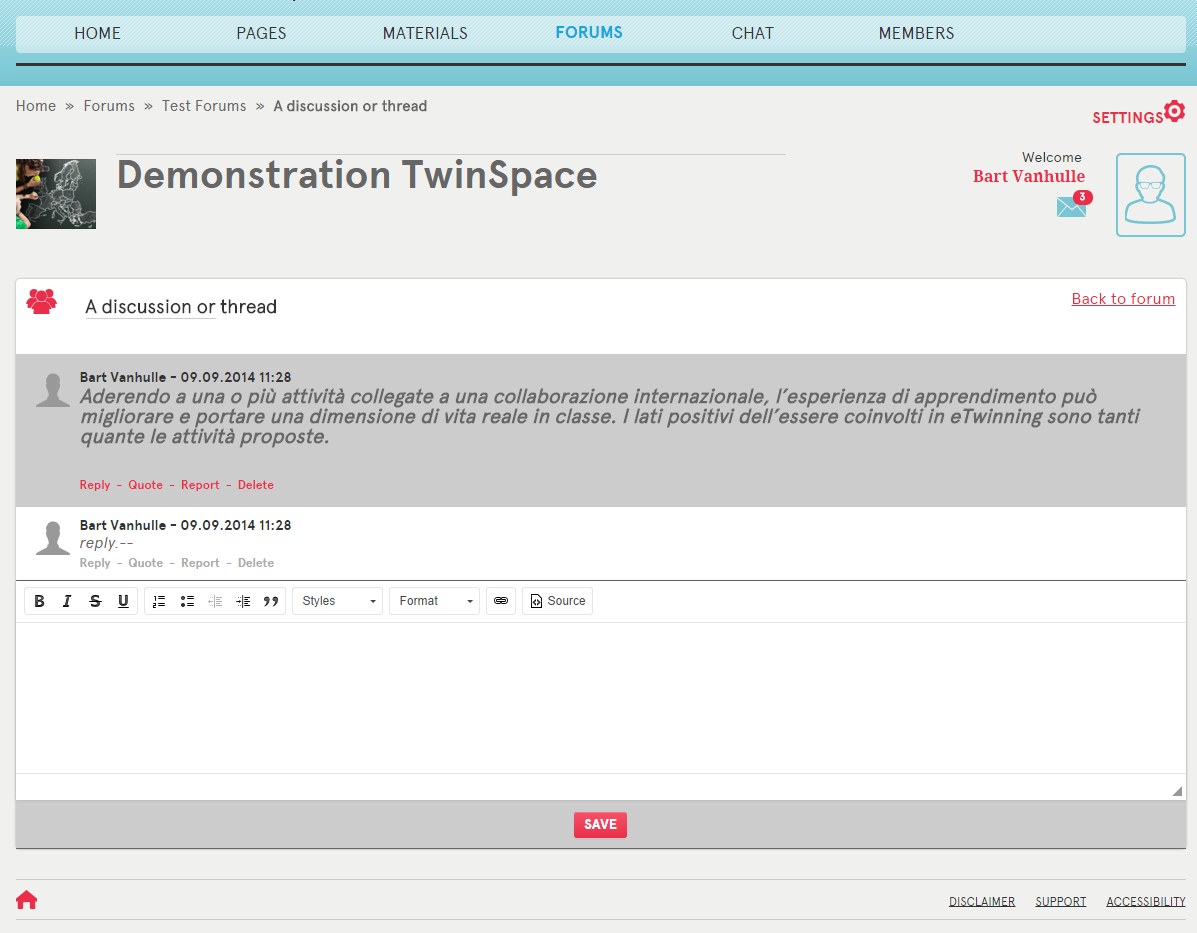This screenshot has height=933, width=1197.
Task: Open the user profile avatar
Action: tap(1150, 195)
